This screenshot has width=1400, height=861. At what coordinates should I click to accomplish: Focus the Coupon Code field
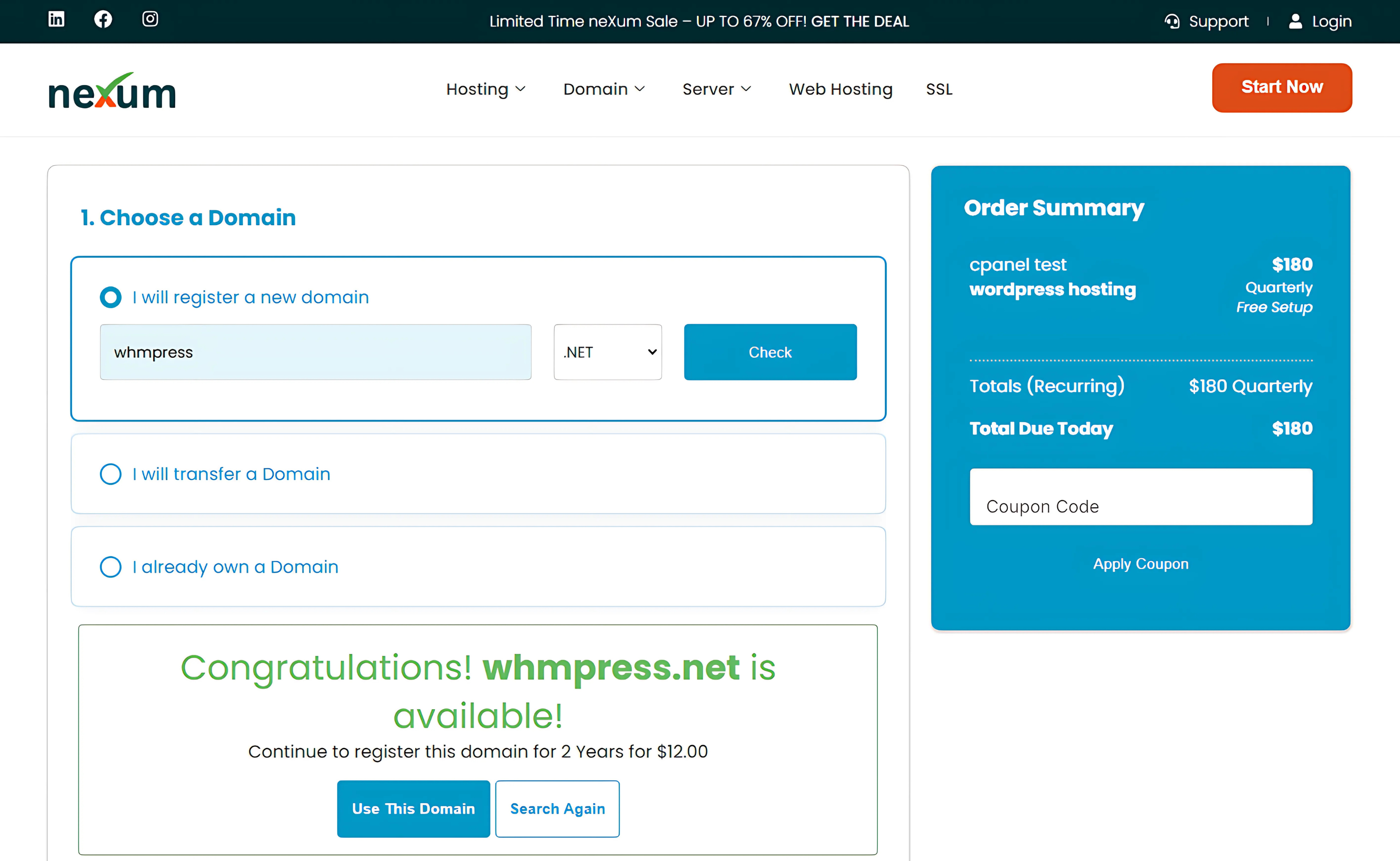1141,496
